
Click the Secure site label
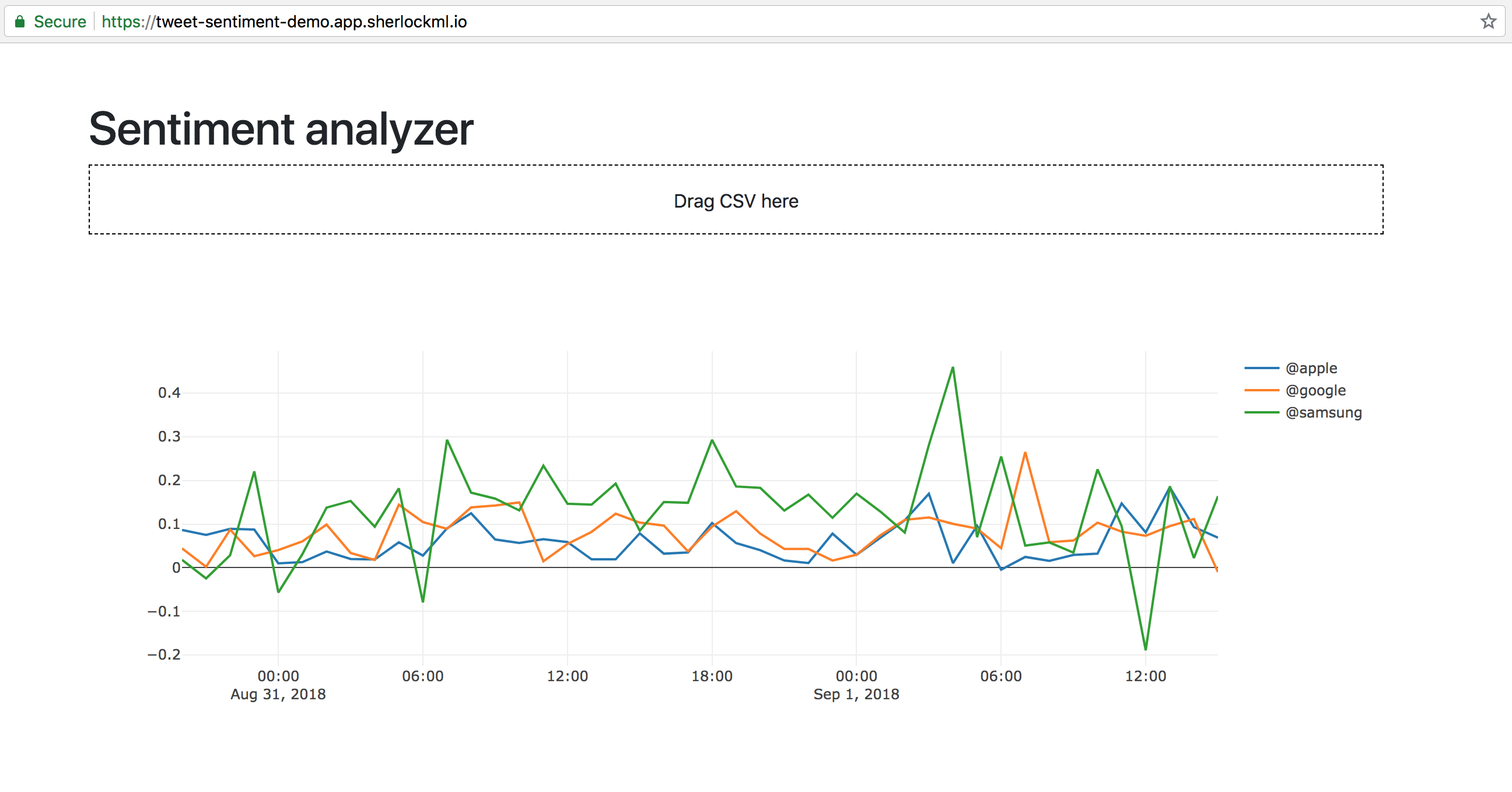pos(60,22)
